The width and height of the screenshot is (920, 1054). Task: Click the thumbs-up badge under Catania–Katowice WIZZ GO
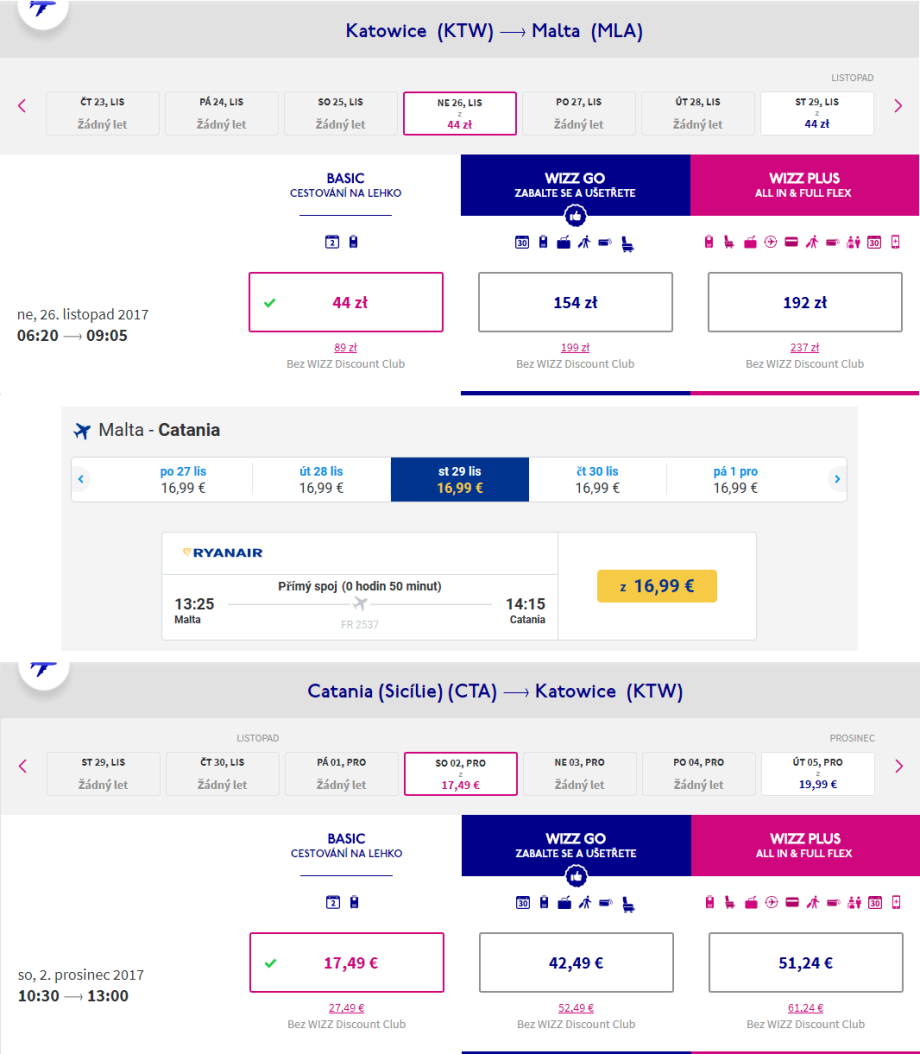coord(575,876)
